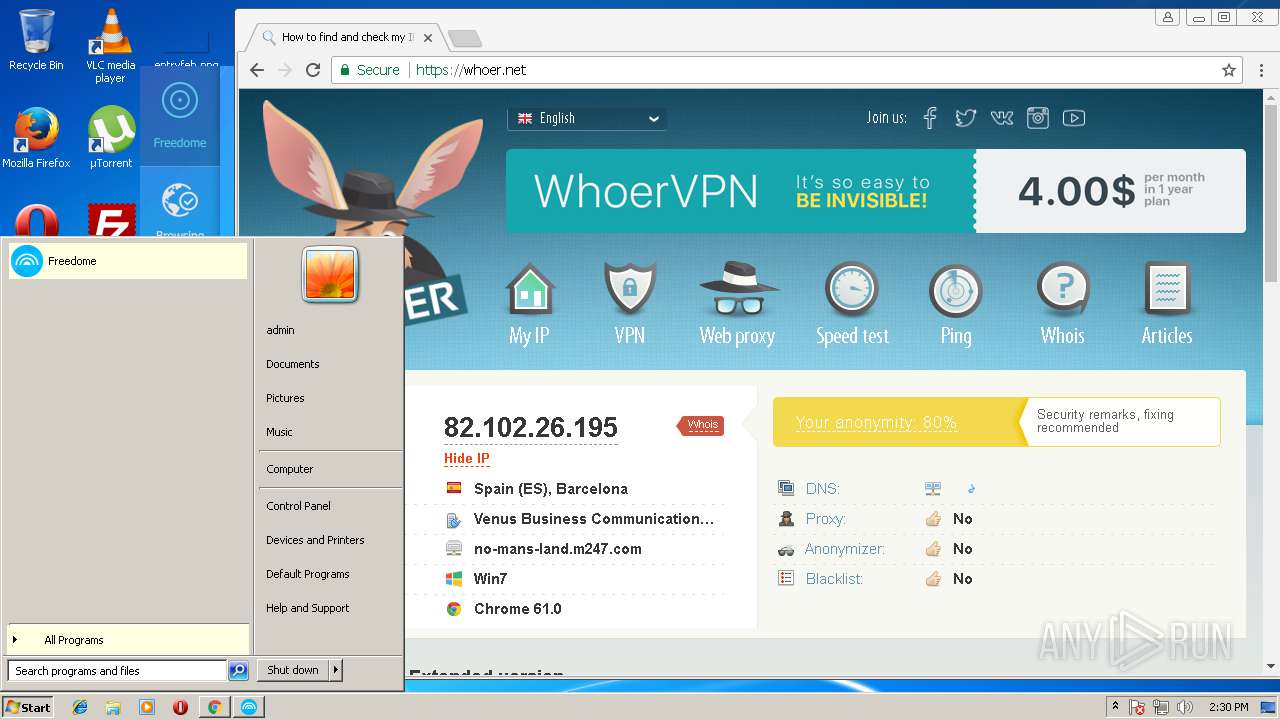1280x720 pixels.
Task: Open the Ping radar icon
Action: pos(955,291)
